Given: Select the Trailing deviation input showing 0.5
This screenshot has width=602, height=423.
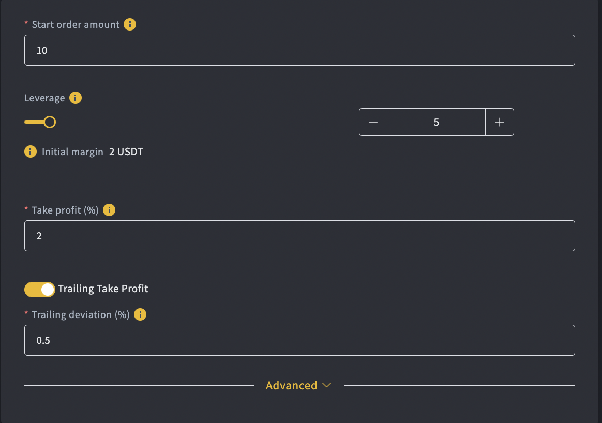Looking at the screenshot, I should click(x=299, y=340).
